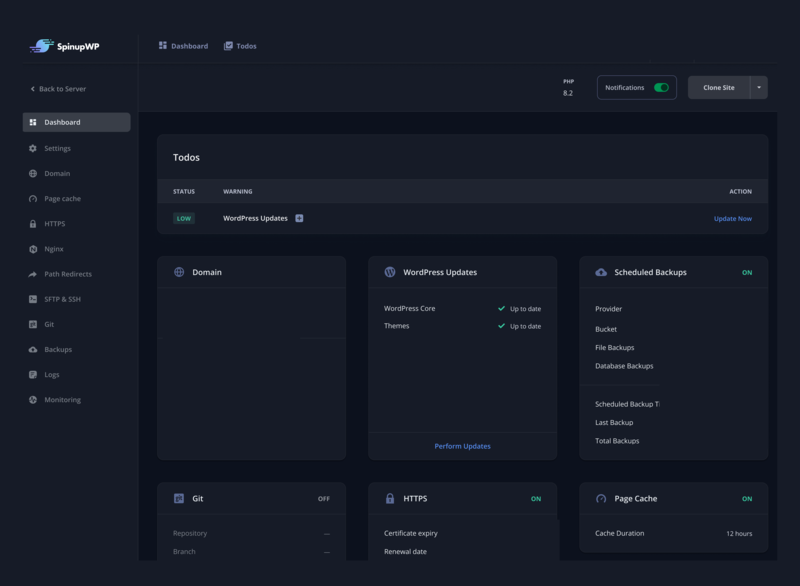This screenshot has height=586, width=800.
Task: Click the Page Cache ON status label
Action: [747, 499]
